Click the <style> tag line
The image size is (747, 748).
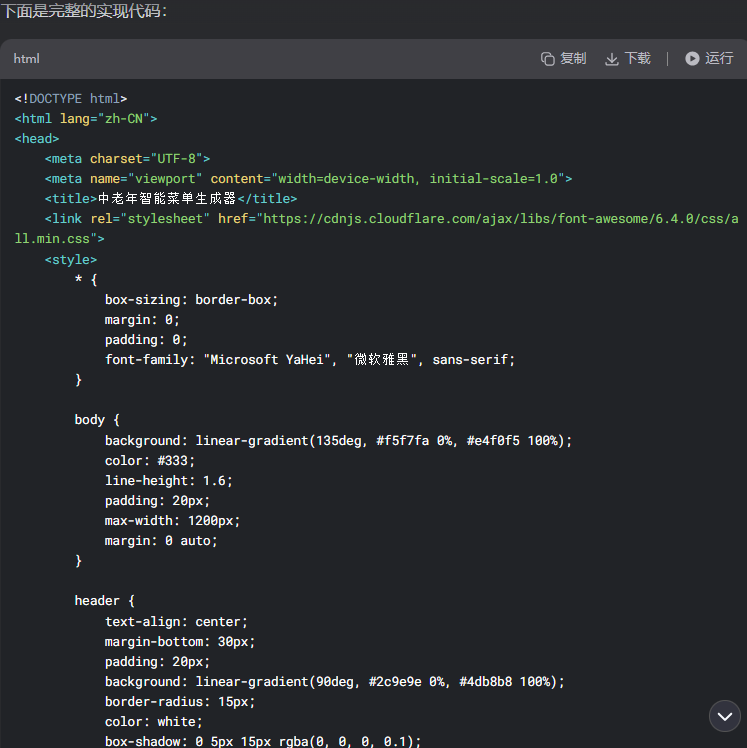71,260
